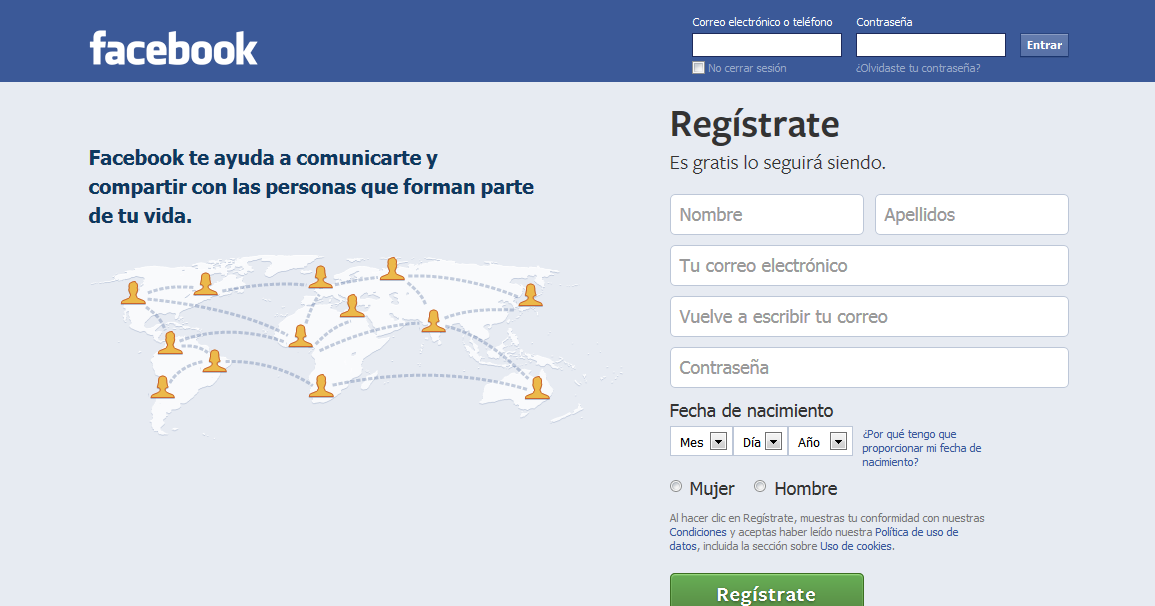The image size is (1155, 606).
Task: Click the Entrar login button
Action: tap(1044, 45)
